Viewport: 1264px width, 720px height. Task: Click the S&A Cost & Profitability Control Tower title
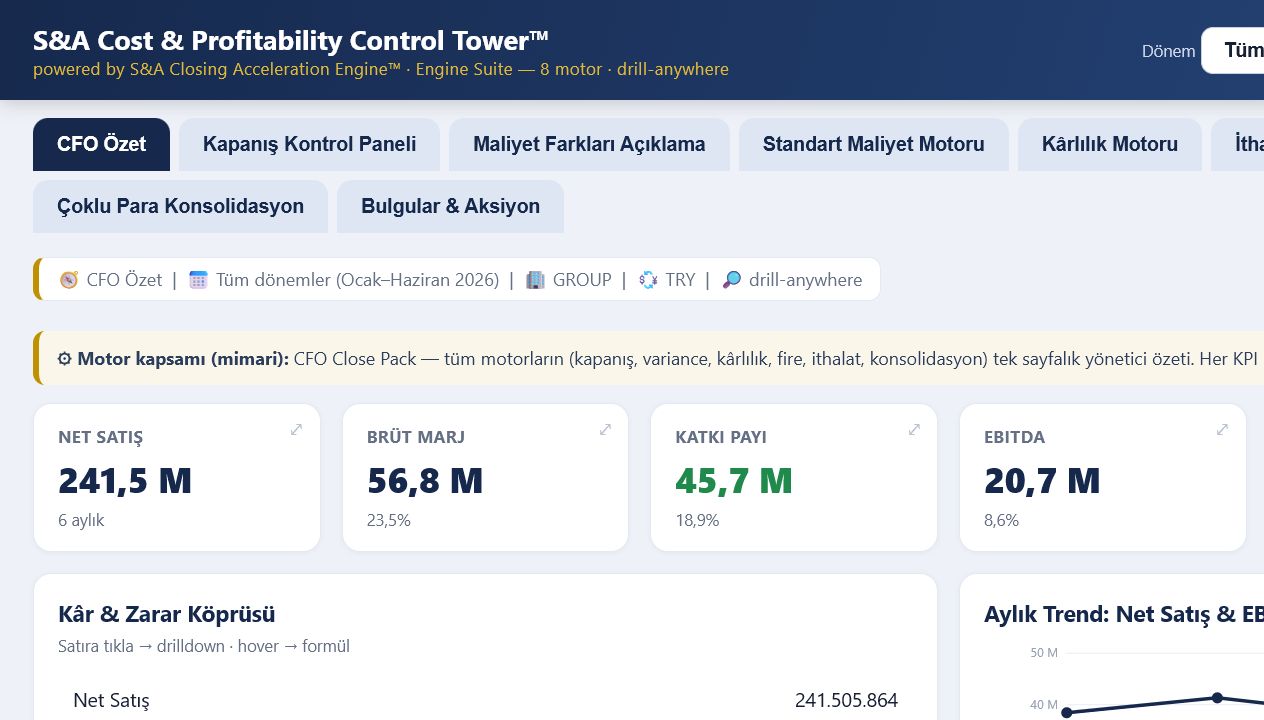(291, 40)
